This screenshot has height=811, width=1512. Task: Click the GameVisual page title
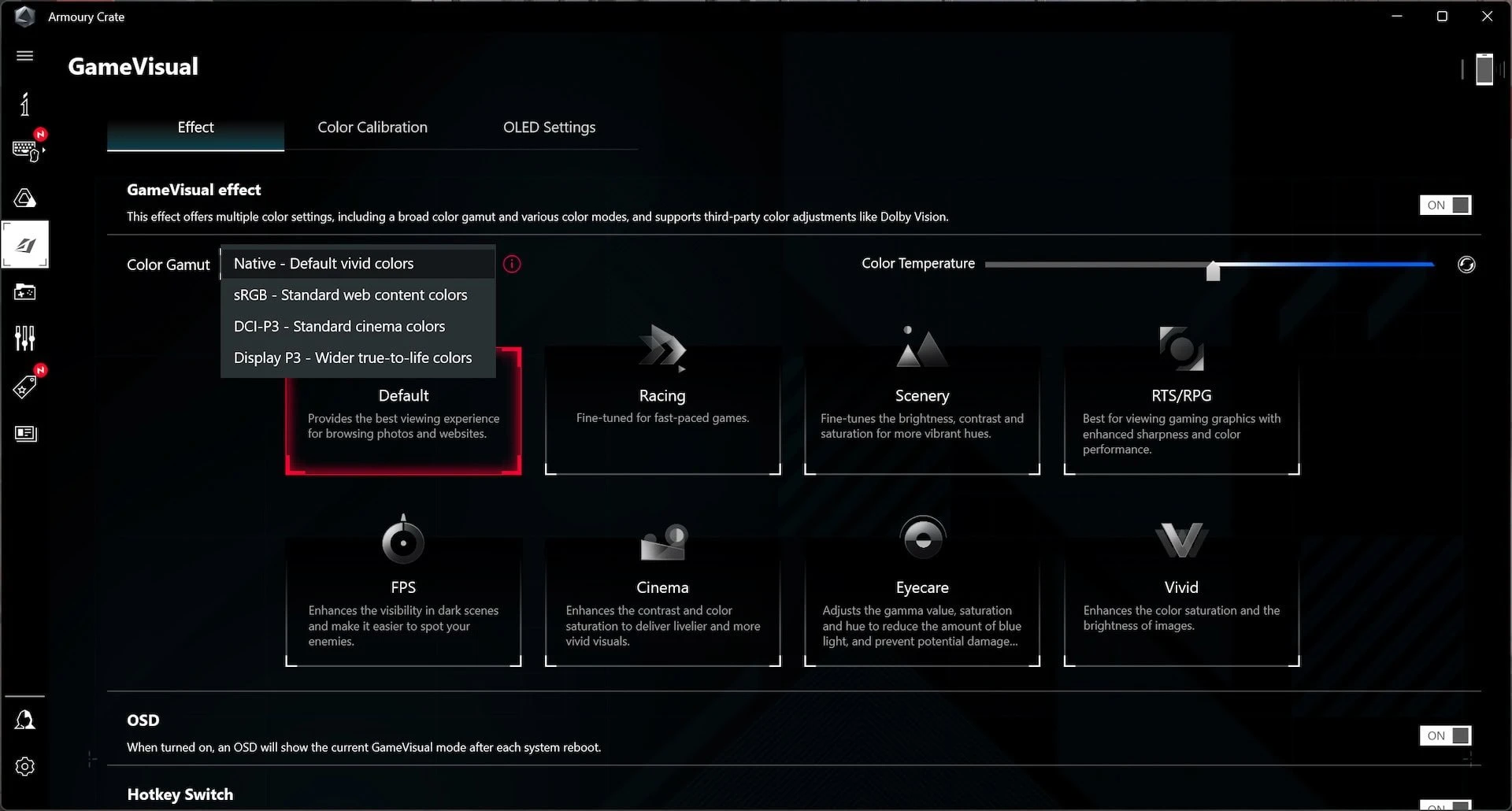133,67
